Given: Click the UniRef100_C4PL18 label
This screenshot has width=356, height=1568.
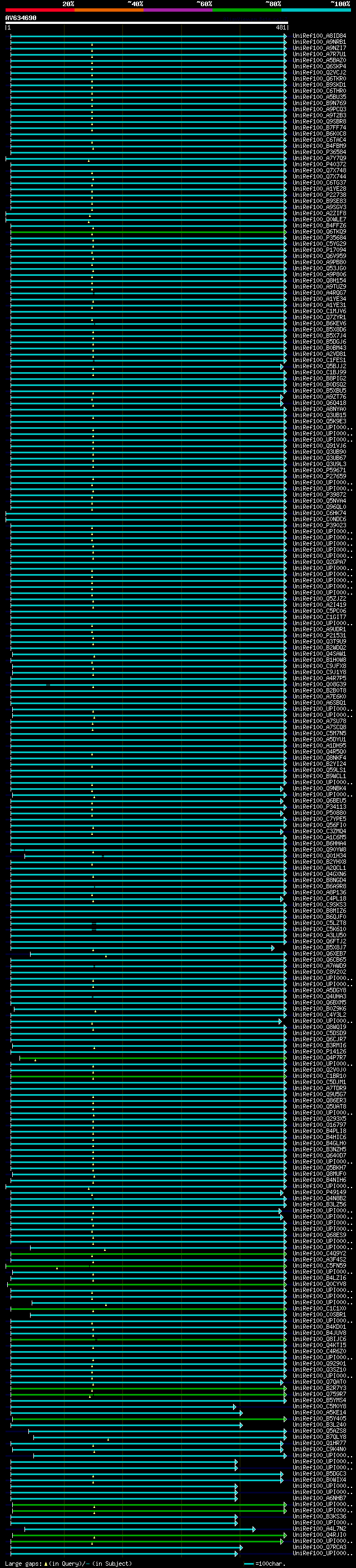Looking at the screenshot, I should click(319, 898).
